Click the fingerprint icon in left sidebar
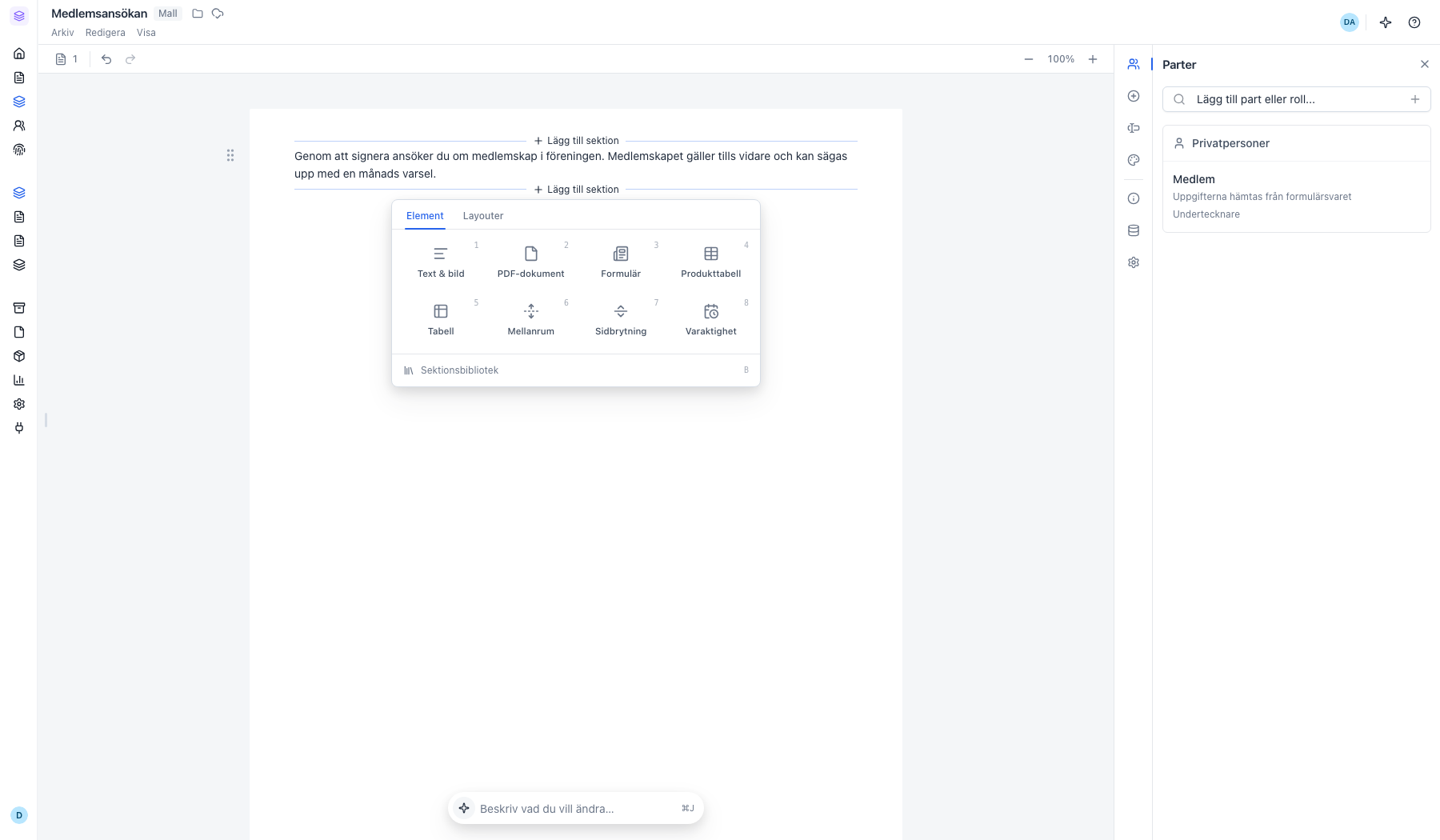The height and width of the screenshot is (840, 1440). pyautogui.click(x=19, y=150)
